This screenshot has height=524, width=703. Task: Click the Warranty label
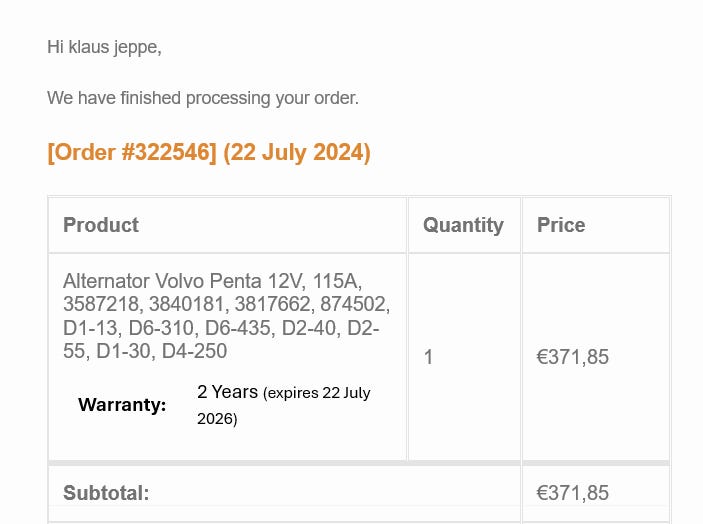(122, 405)
